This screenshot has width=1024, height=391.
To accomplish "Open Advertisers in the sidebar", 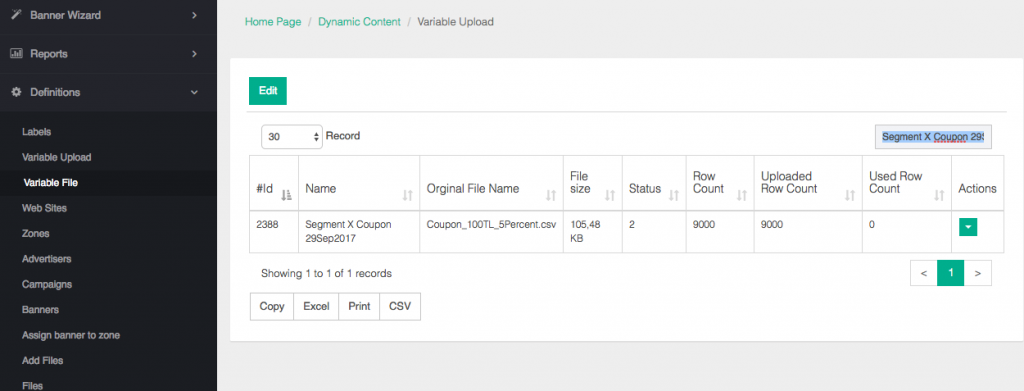I will tap(46, 258).
